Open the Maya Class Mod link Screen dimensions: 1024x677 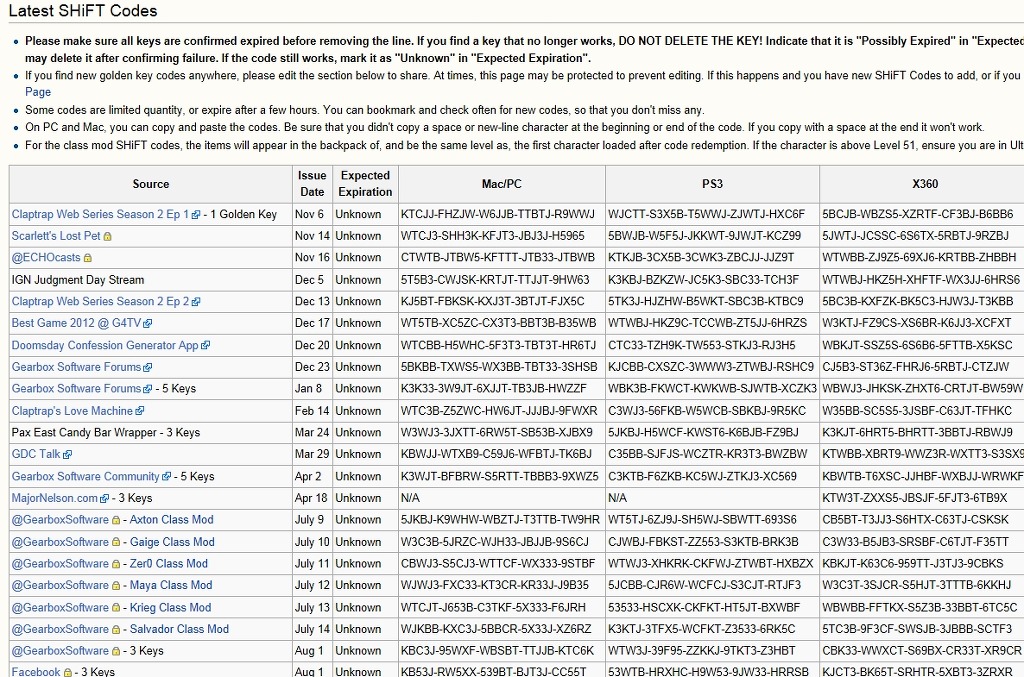coord(171,585)
